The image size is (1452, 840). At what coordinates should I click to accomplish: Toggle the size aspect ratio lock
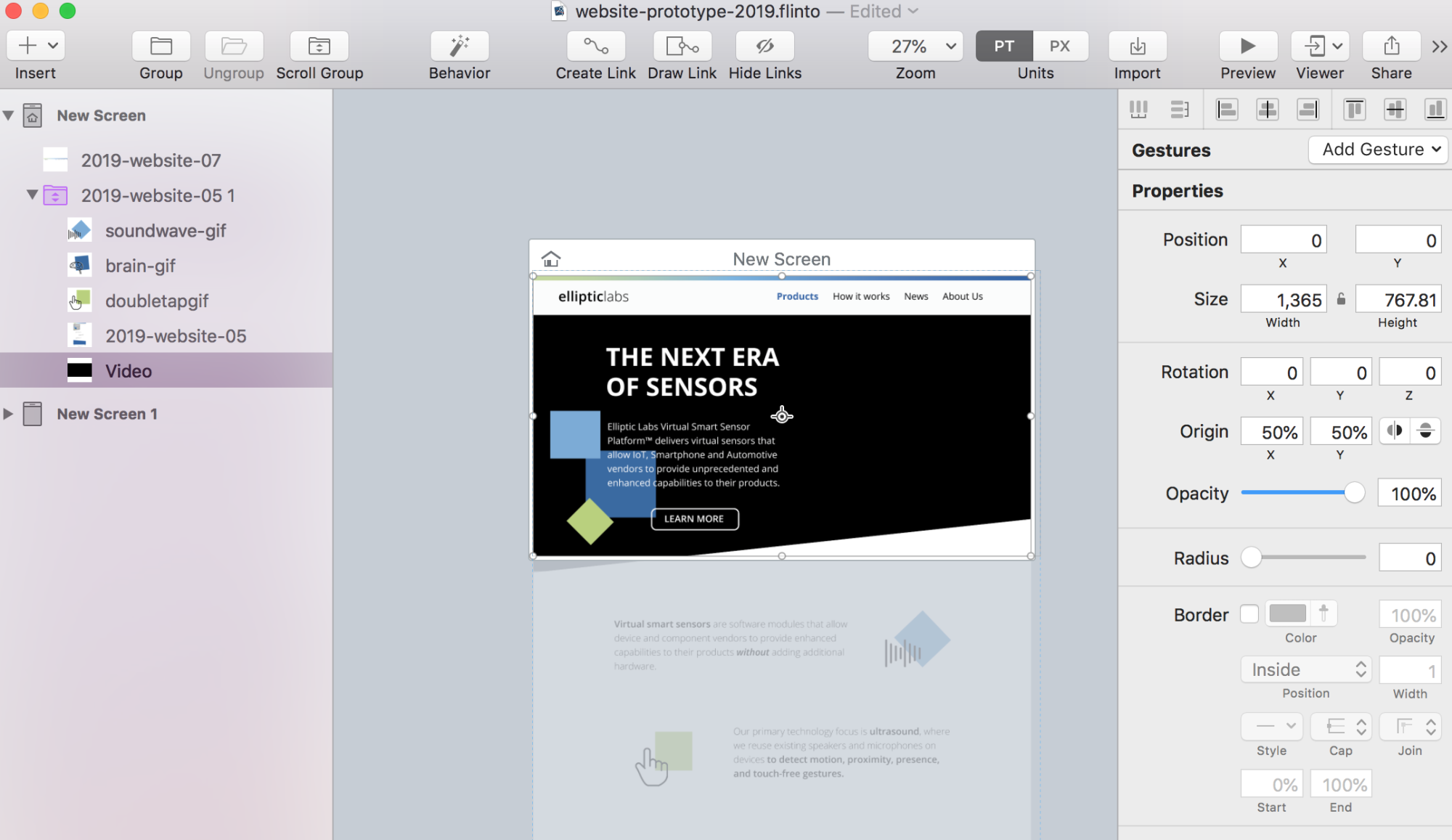tap(1341, 299)
